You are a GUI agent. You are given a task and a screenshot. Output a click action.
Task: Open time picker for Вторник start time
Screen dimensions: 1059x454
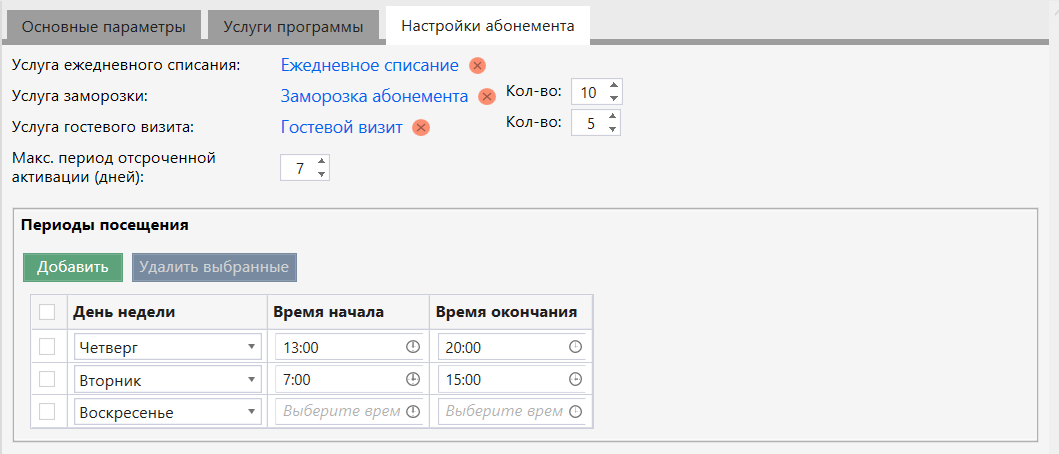pyautogui.click(x=413, y=380)
